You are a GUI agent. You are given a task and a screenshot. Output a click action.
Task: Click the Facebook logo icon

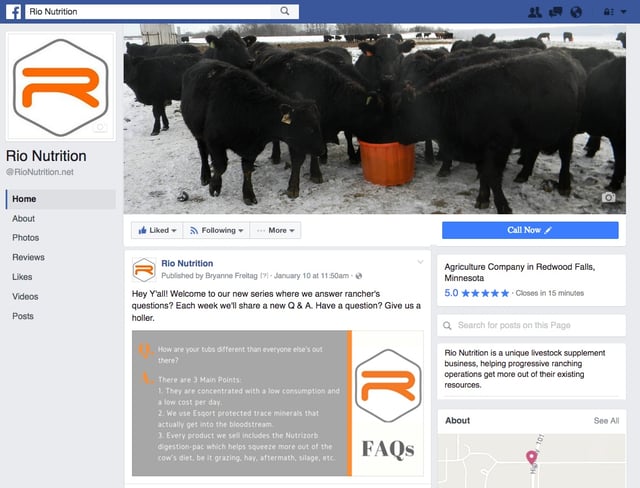click(x=13, y=12)
